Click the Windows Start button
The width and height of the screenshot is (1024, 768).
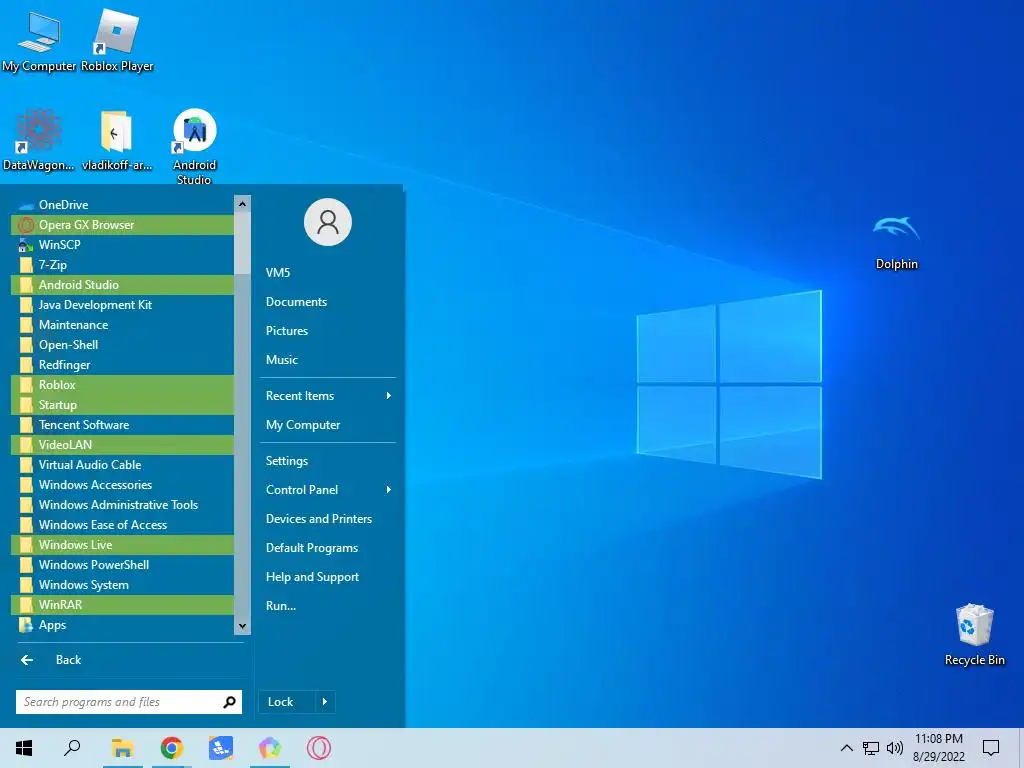[x=24, y=748]
